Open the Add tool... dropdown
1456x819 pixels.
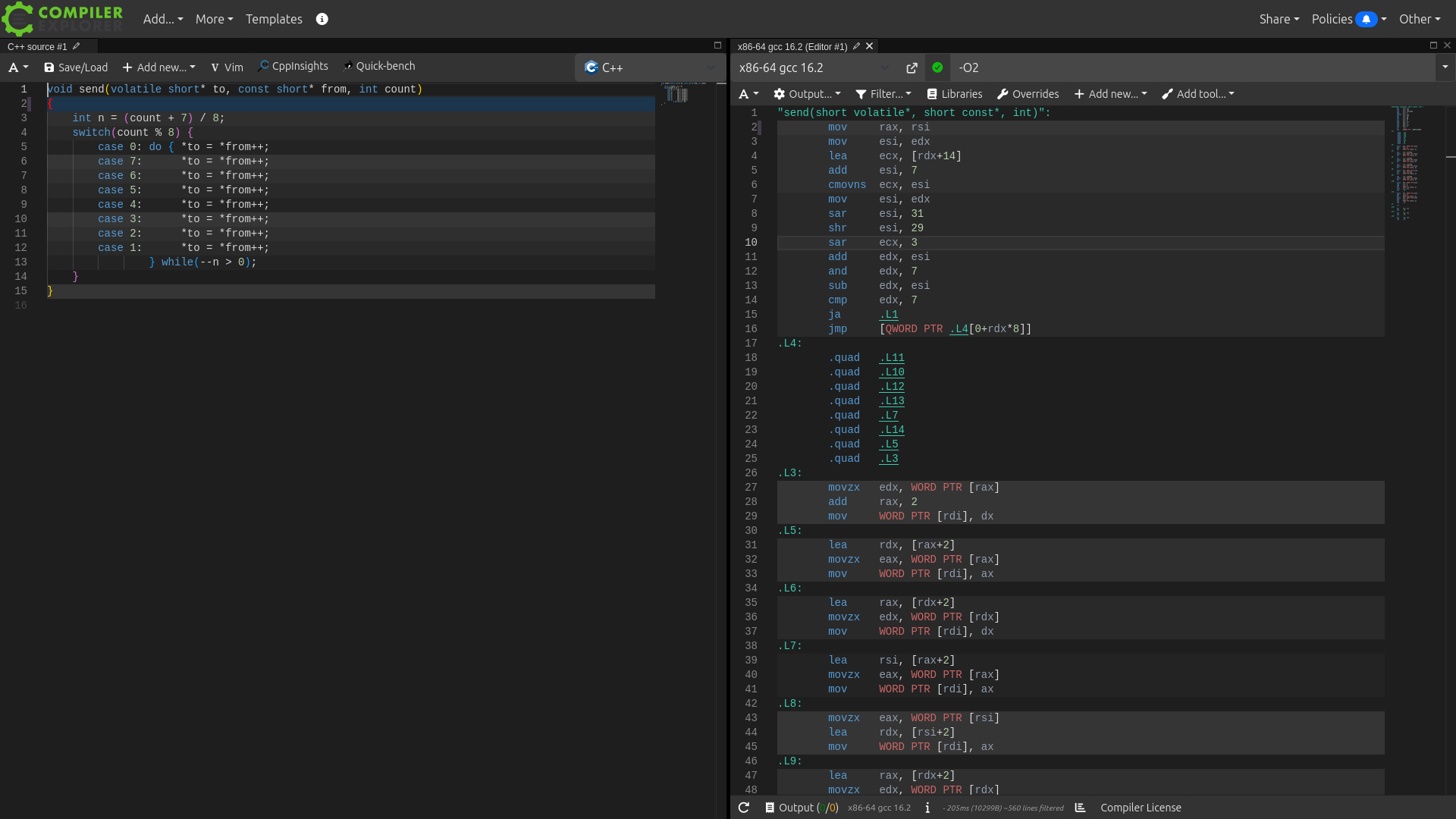point(1198,94)
